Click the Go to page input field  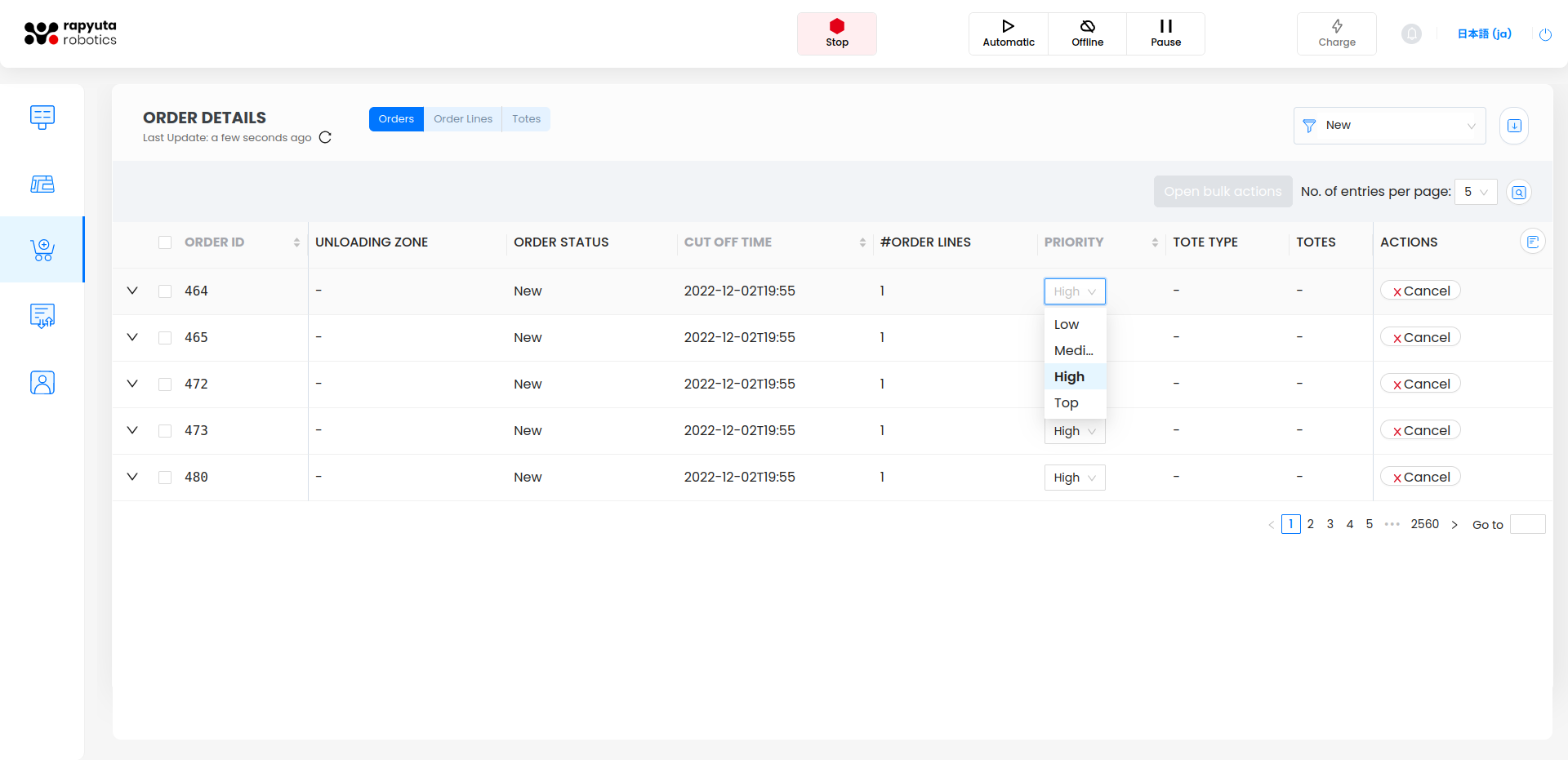coord(1528,524)
